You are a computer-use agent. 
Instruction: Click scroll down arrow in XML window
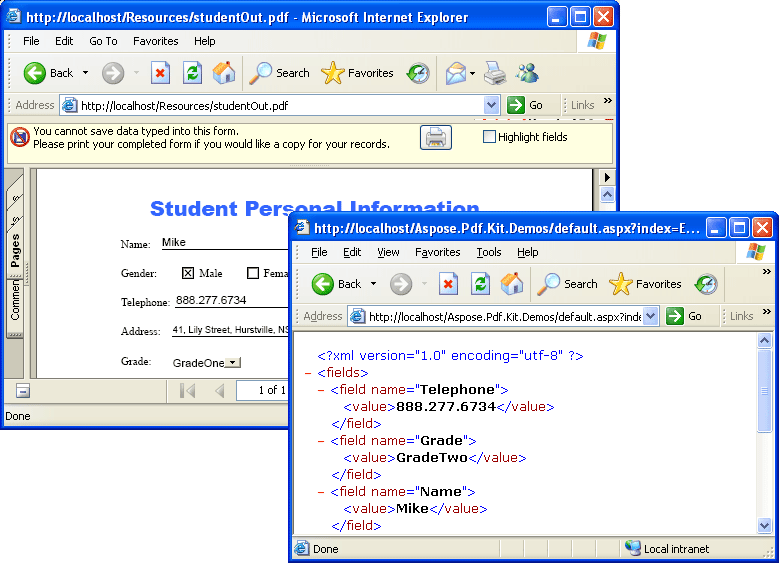pyautogui.click(x=764, y=525)
